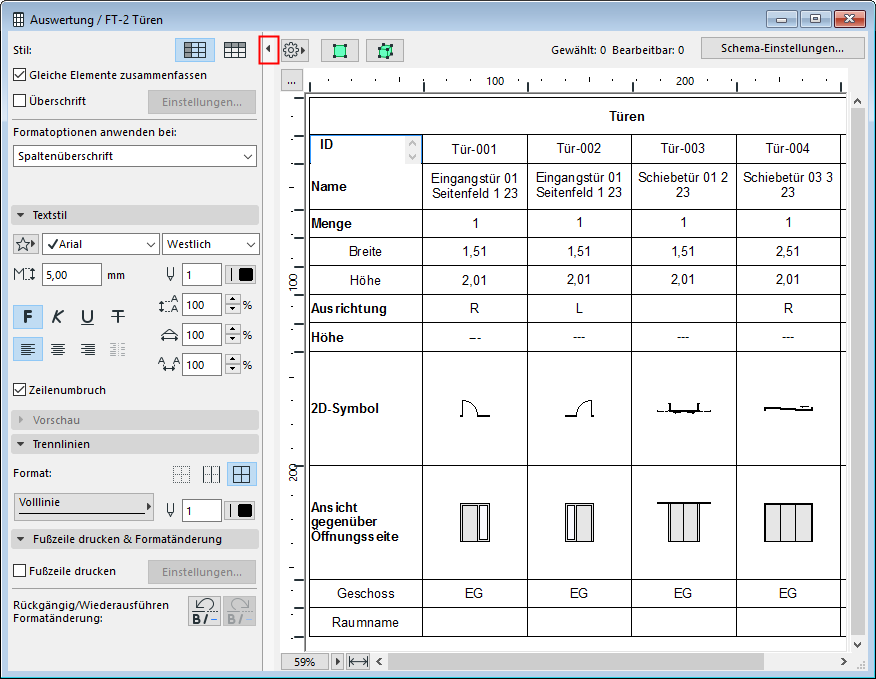
Task: Undo the last format change
Action: (x=205, y=610)
